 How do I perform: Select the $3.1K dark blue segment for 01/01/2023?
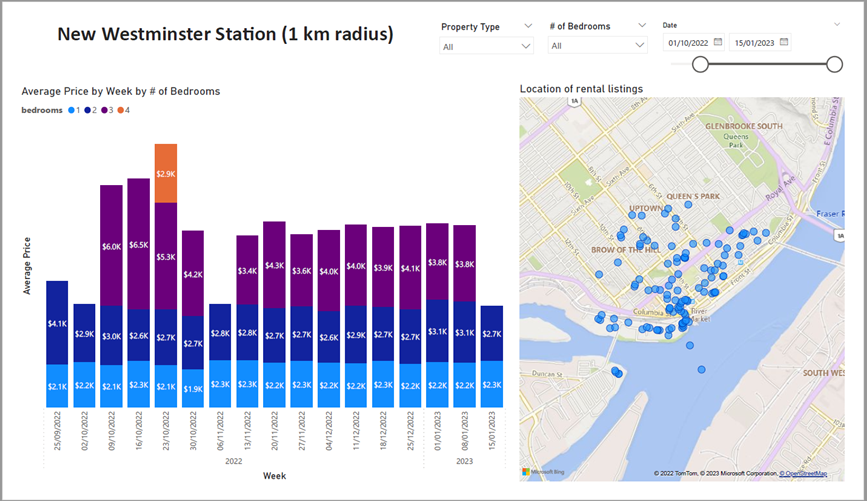pyautogui.click(x=437, y=331)
